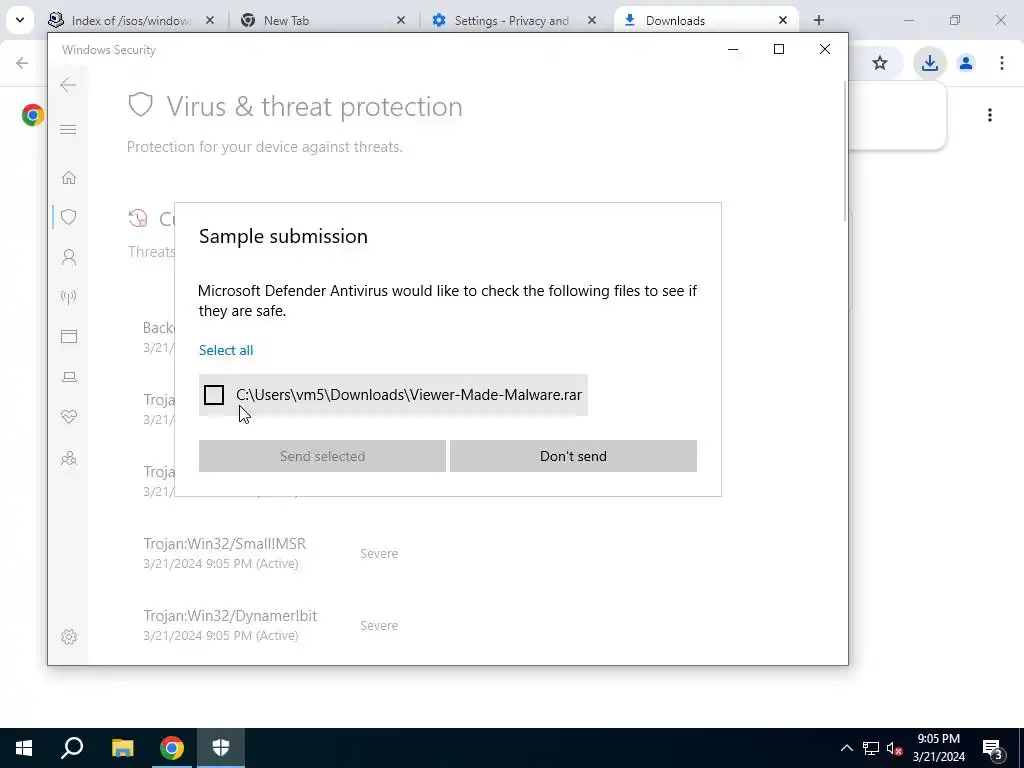The image size is (1024, 768).
Task: Open the Windows Start menu
Action: [24, 748]
